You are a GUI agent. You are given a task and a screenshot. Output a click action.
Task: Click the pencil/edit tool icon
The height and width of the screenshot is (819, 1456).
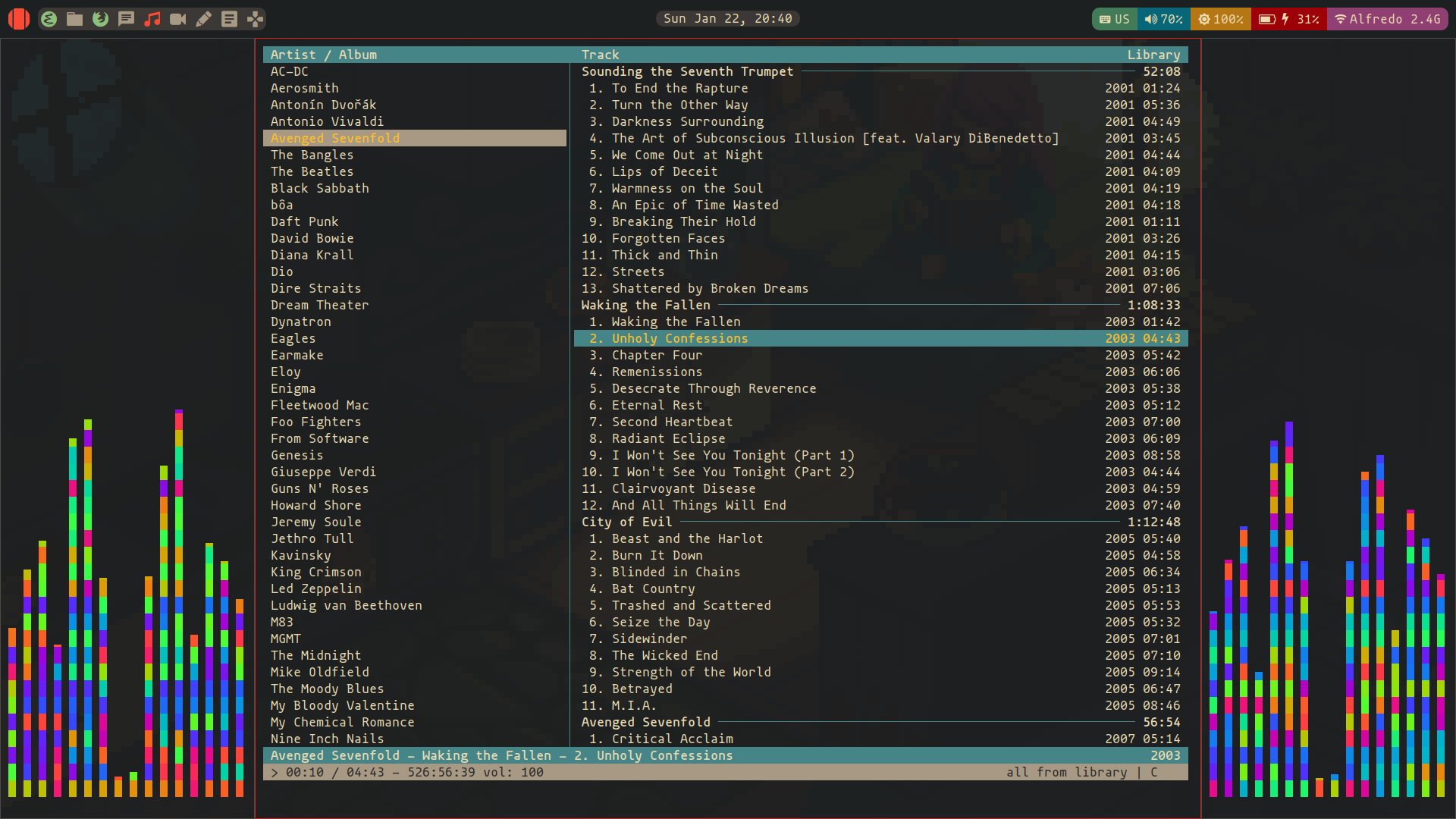pyautogui.click(x=203, y=18)
